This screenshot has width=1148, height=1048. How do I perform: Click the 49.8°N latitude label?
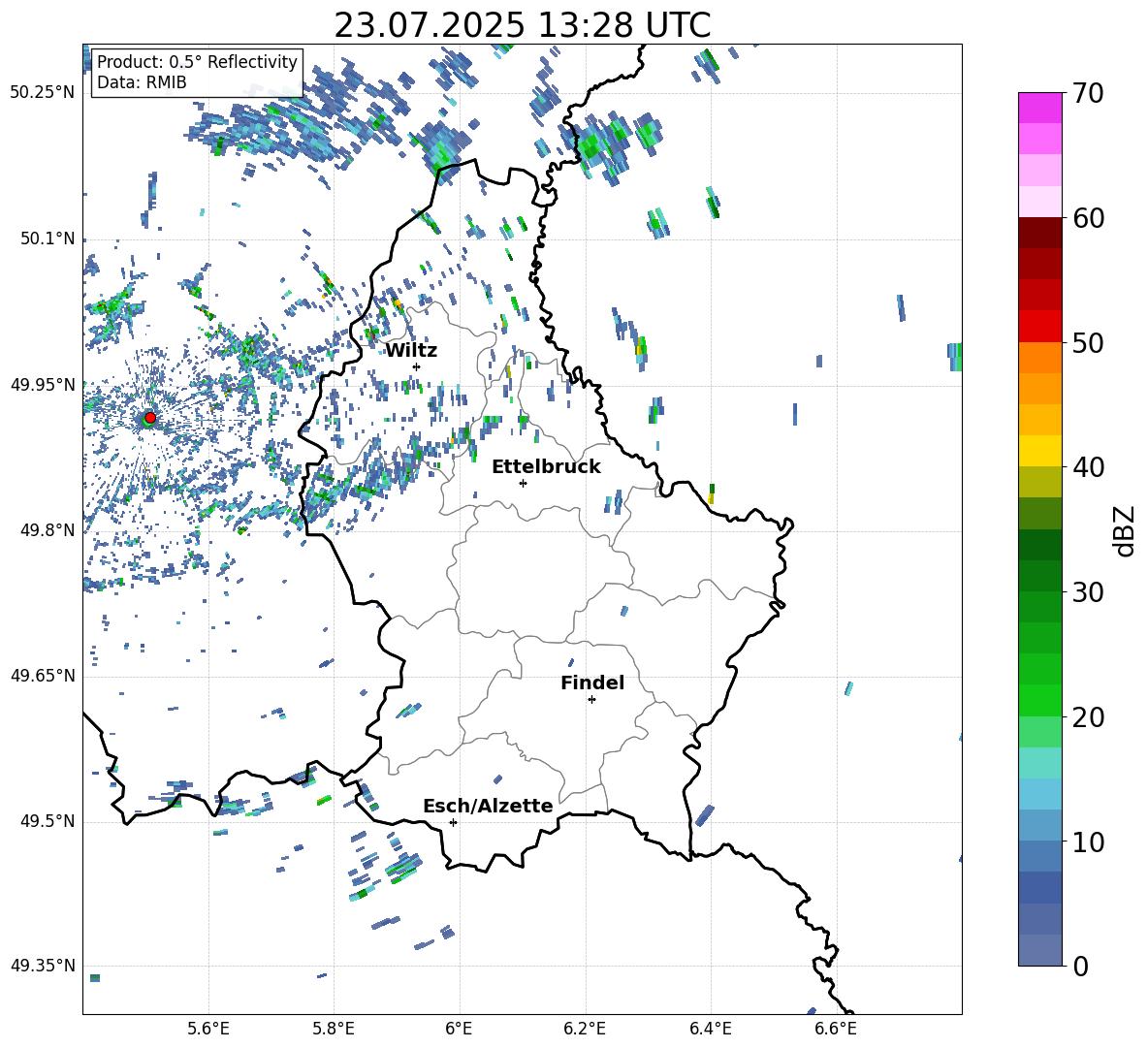48,530
